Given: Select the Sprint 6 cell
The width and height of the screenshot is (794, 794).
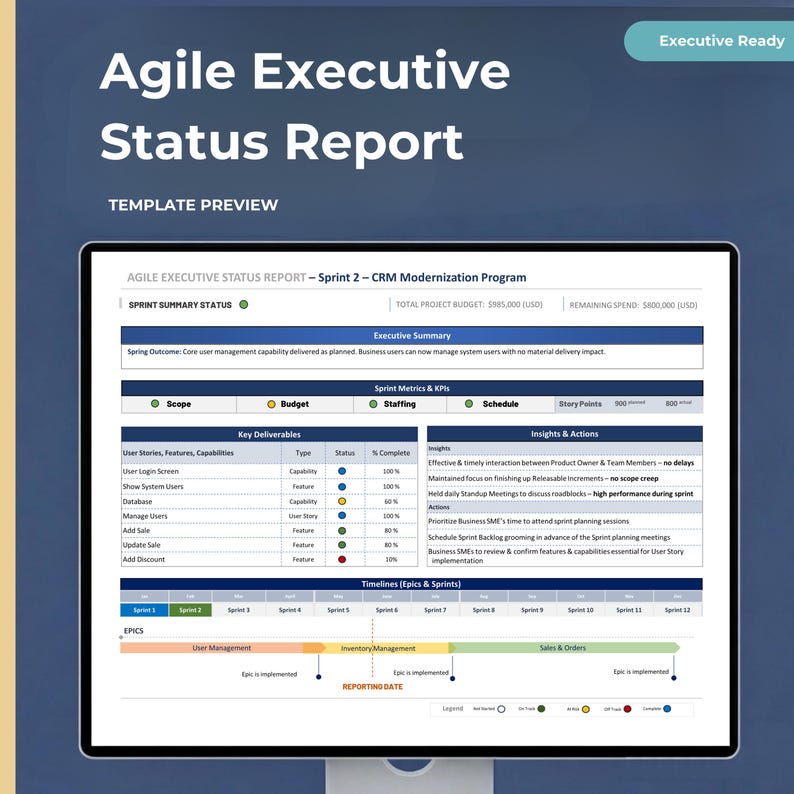Looking at the screenshot, I should tap(387, 610).
